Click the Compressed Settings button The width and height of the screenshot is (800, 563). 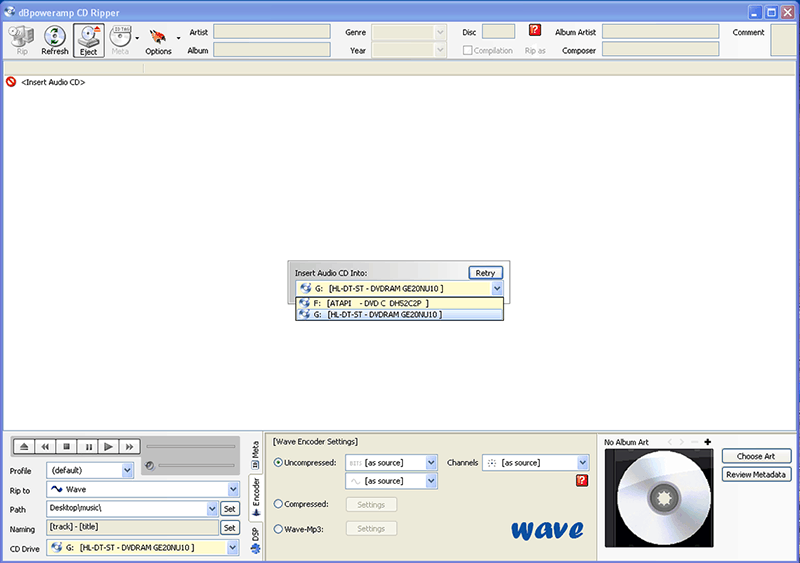[x=371, y=504]
